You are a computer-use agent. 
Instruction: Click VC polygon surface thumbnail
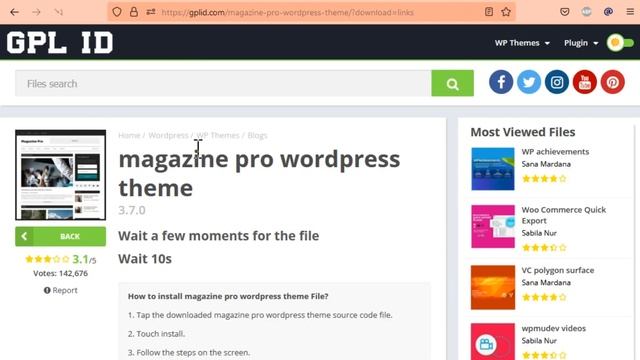[493, 287]
